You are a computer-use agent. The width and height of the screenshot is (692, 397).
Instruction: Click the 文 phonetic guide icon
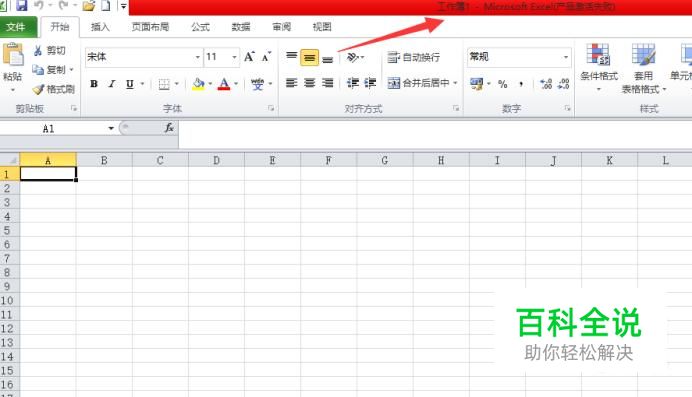tap(257, 83)
